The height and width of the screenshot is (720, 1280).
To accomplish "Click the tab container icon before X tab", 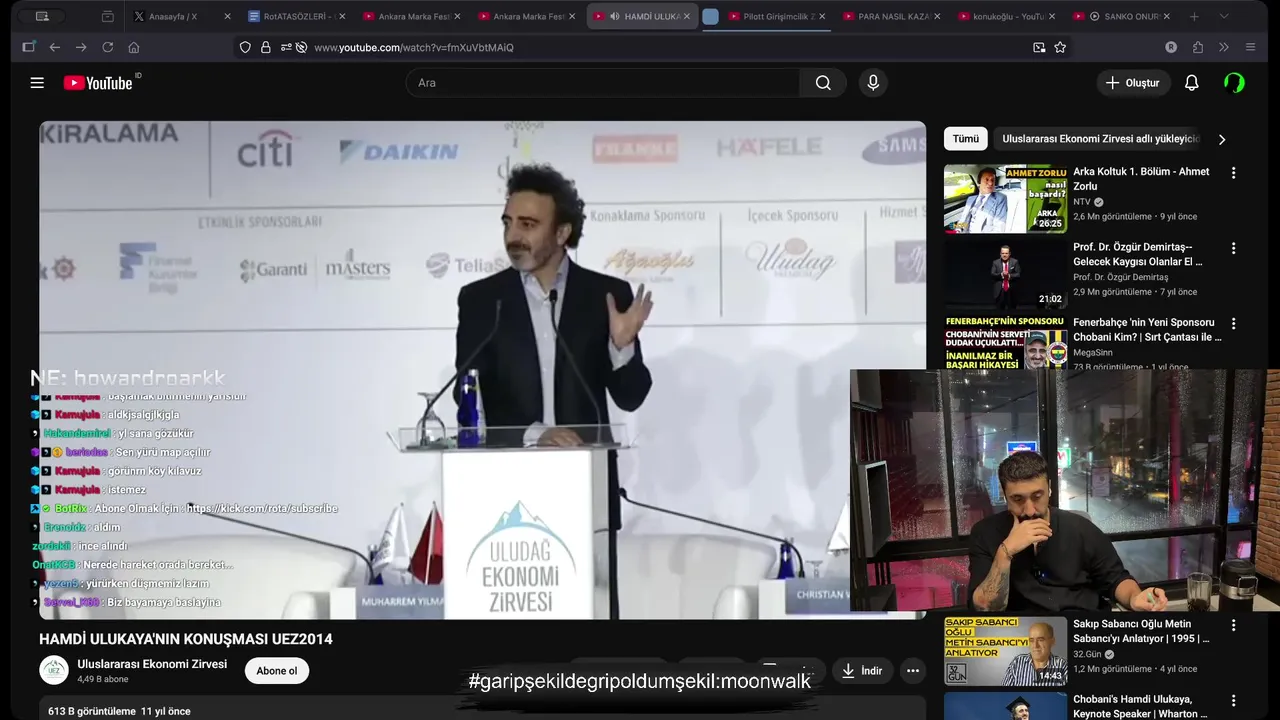I will [x=107, y=16].
